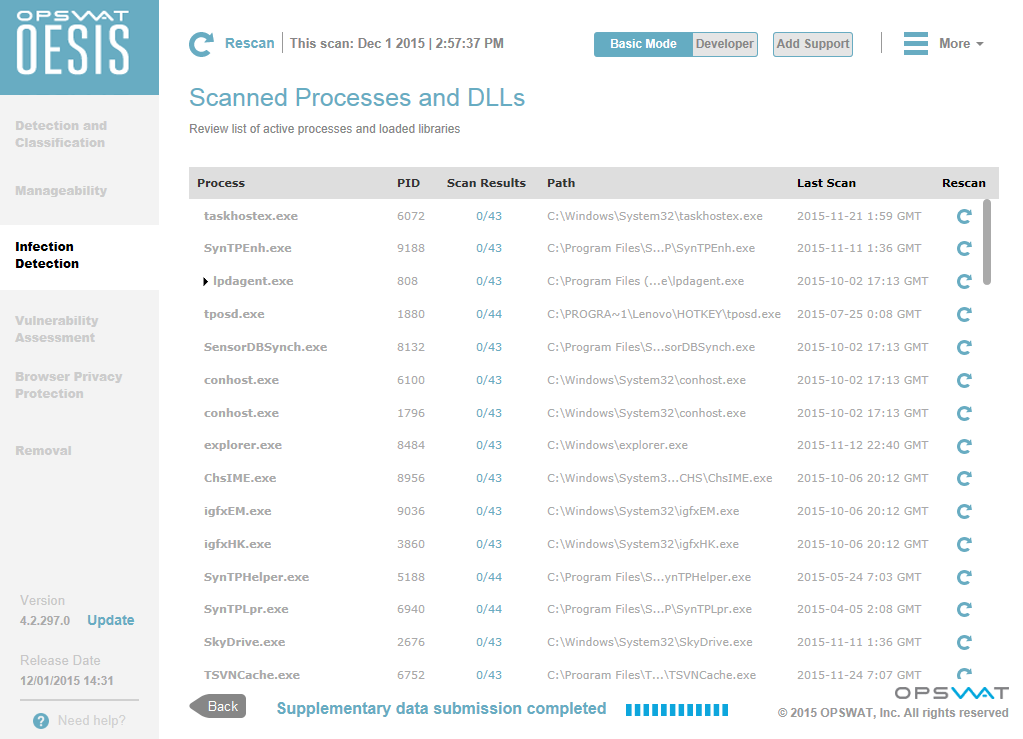This screenshot has width=1023, height=739.
Task: Rescan taskhostex.exe using its row icon
Action: pyautogui.click(x=964, y=217)
